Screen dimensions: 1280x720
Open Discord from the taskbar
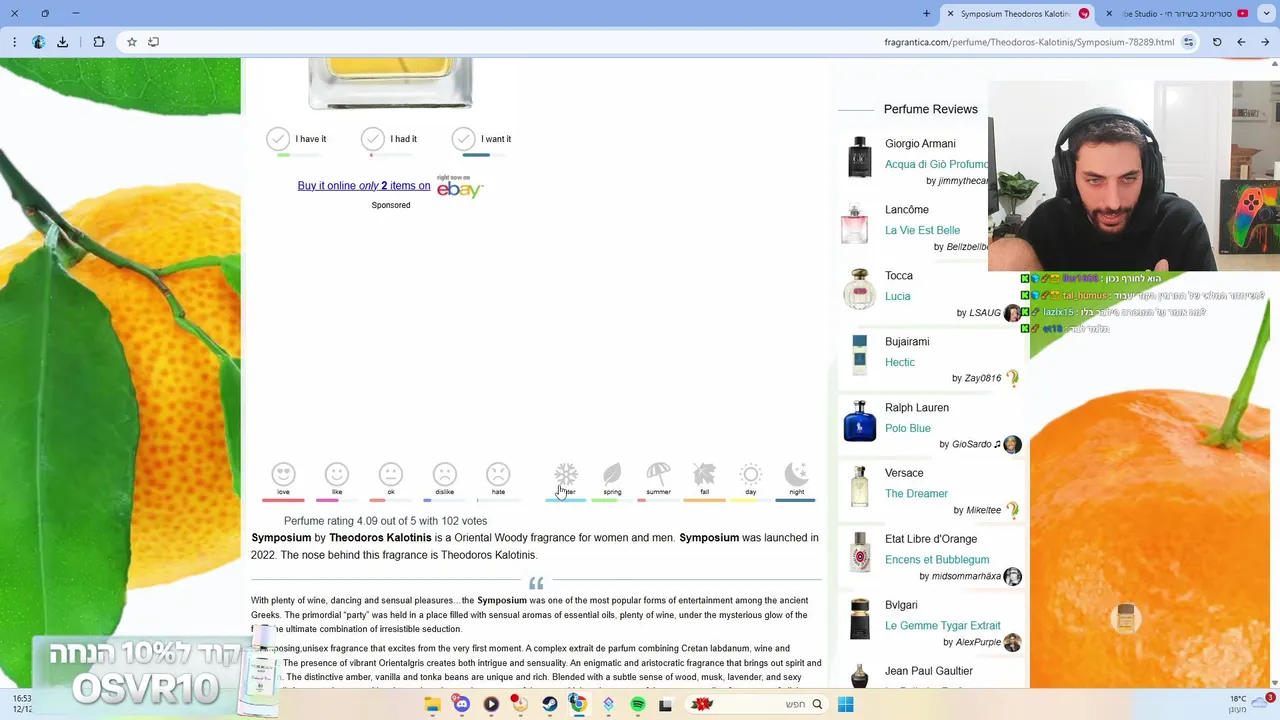[461, 705]
